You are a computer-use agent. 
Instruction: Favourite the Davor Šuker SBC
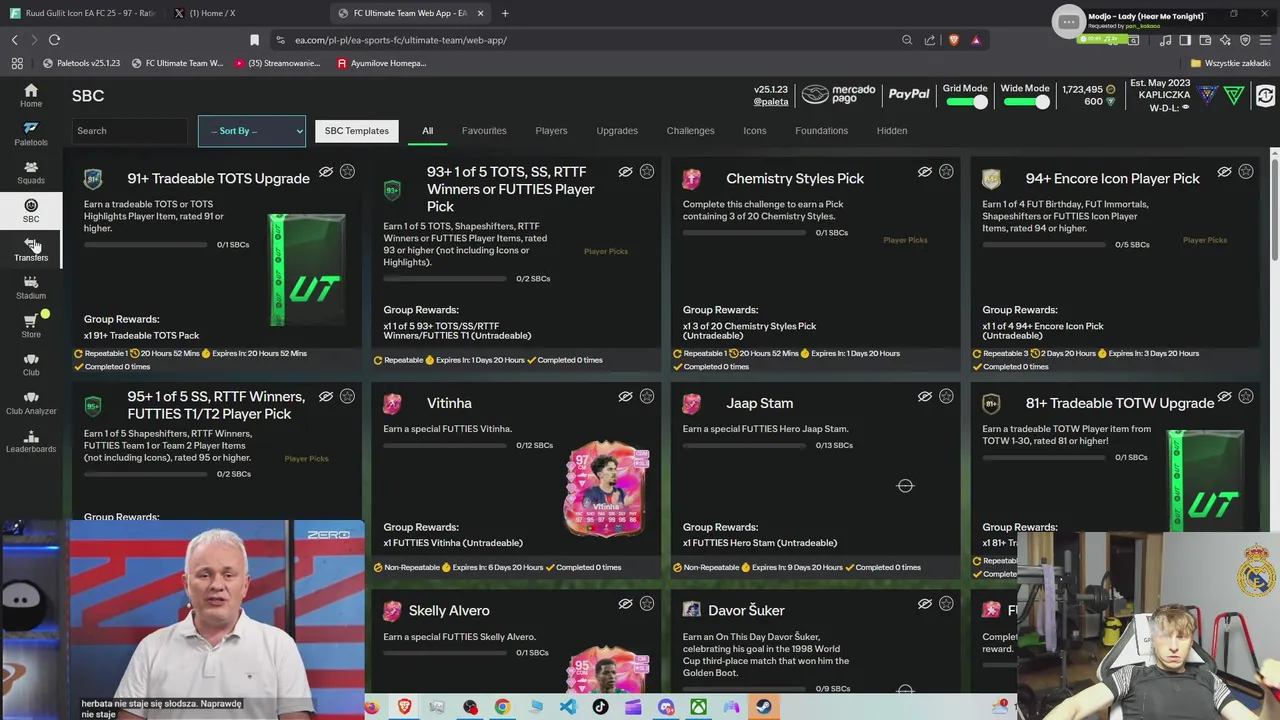(x=946, y=604)
